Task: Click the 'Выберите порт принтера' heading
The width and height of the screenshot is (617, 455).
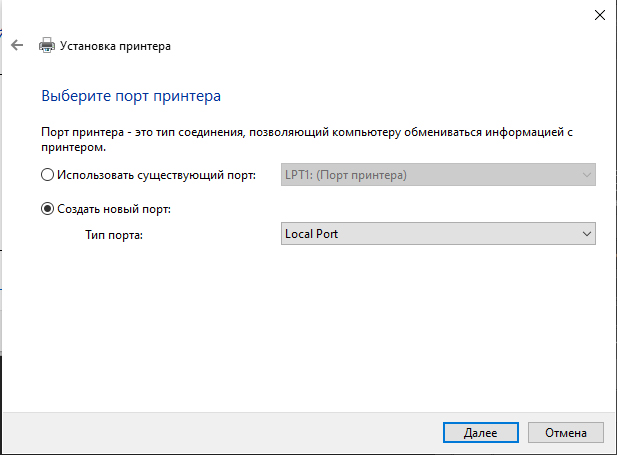Action: [131, 96]
